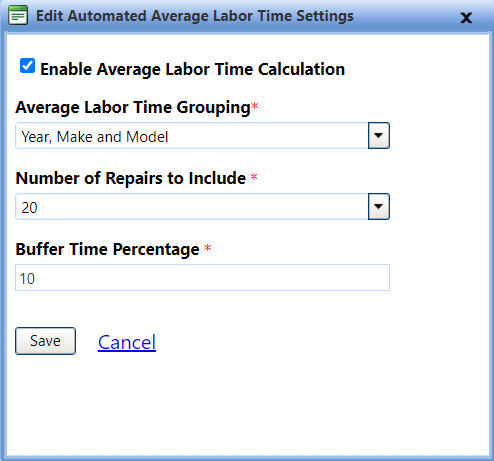This screenshot has width=494, height=461.
Task: Click the Enable Average Labor Time Calculation label
Action: click(x=192, y=69)
